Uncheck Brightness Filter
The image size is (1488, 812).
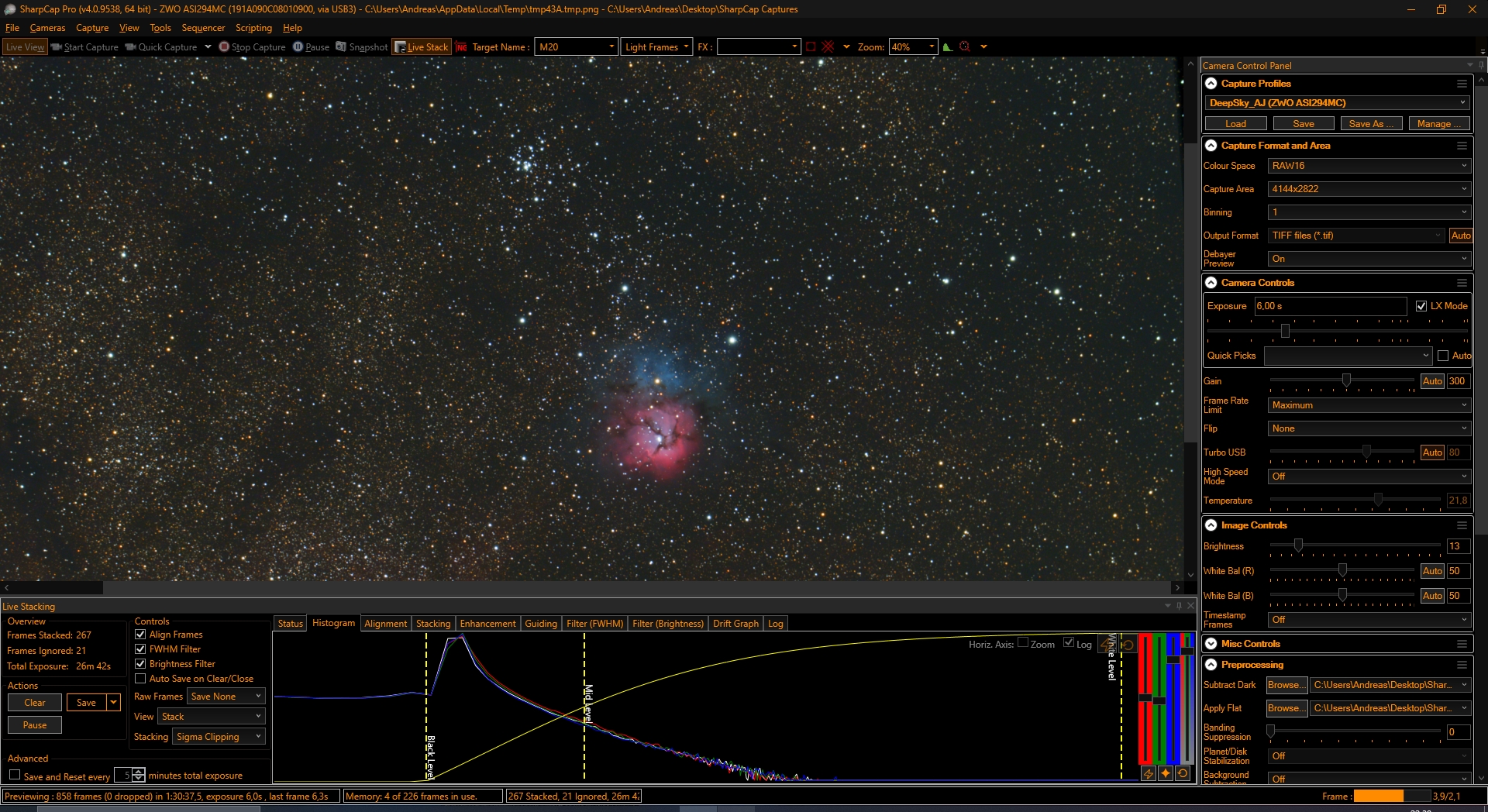[140, 664]
